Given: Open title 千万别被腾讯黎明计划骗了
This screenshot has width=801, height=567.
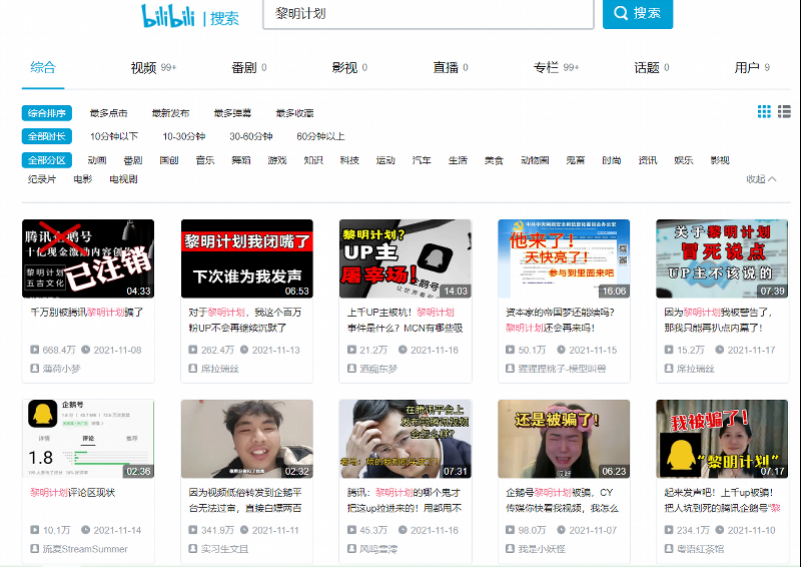Looking at the screenshot, I should (87, 312).
